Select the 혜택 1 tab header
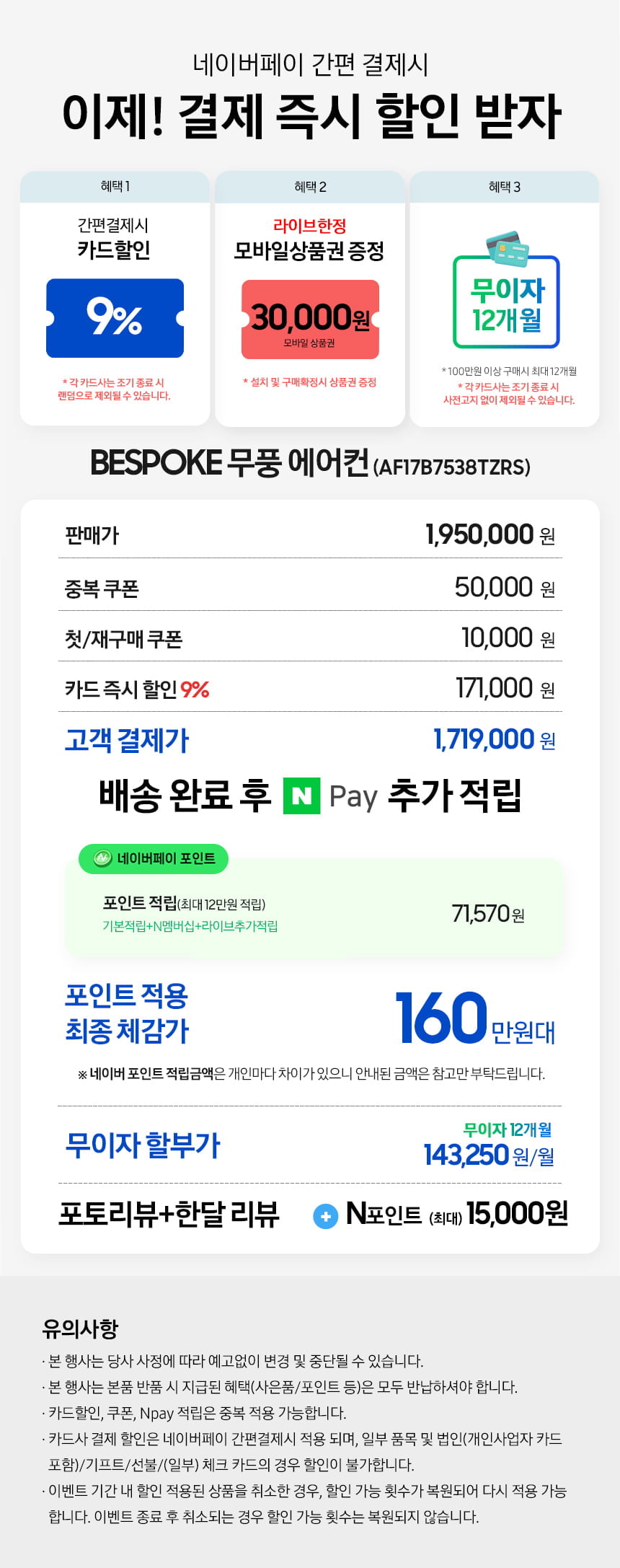620x1568 pixels. pos(115,187)
